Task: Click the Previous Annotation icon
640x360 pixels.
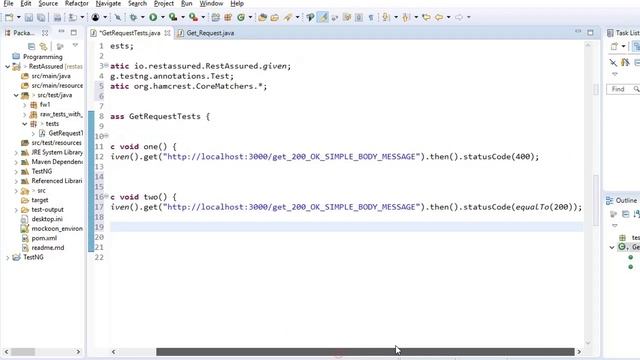Action: (x=406, y=17)
